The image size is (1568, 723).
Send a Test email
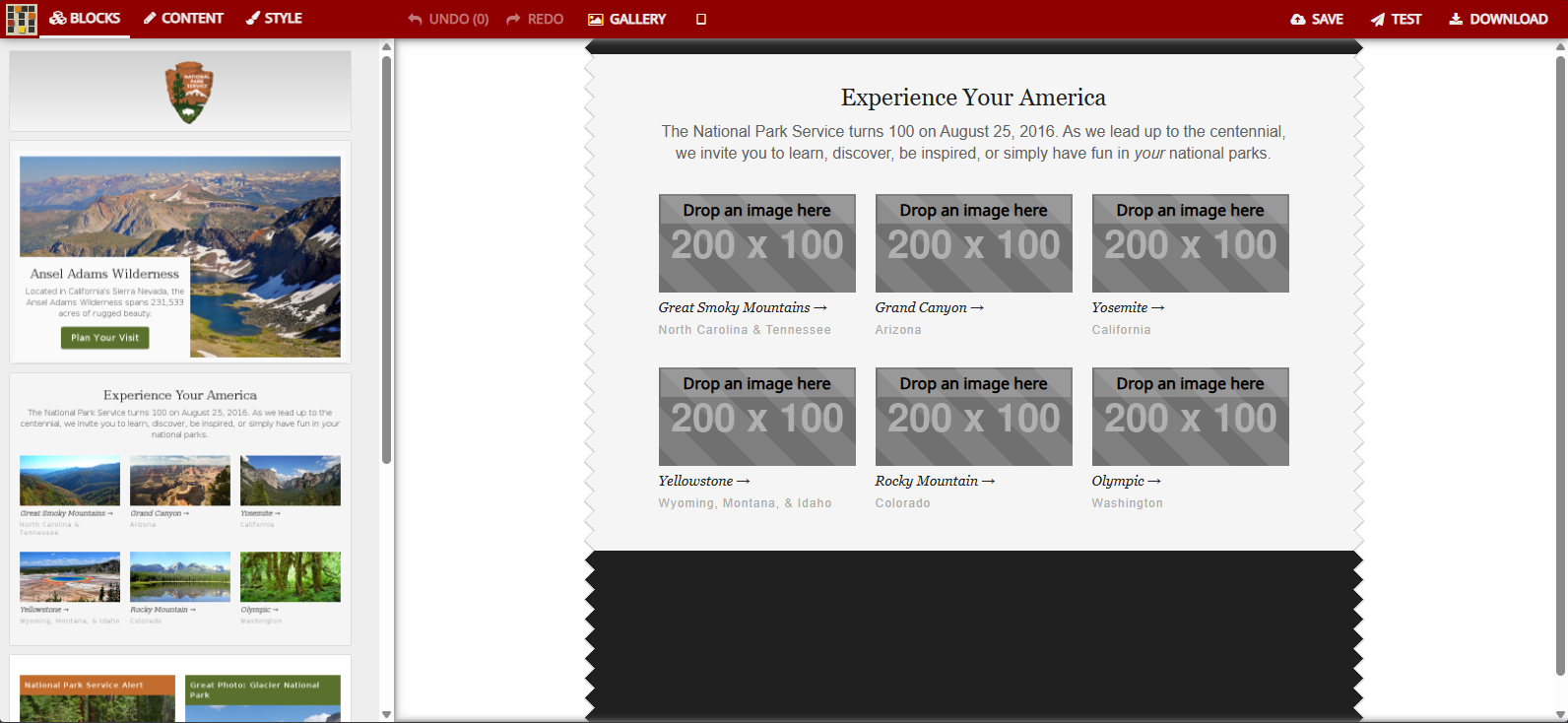[1397, 19]
